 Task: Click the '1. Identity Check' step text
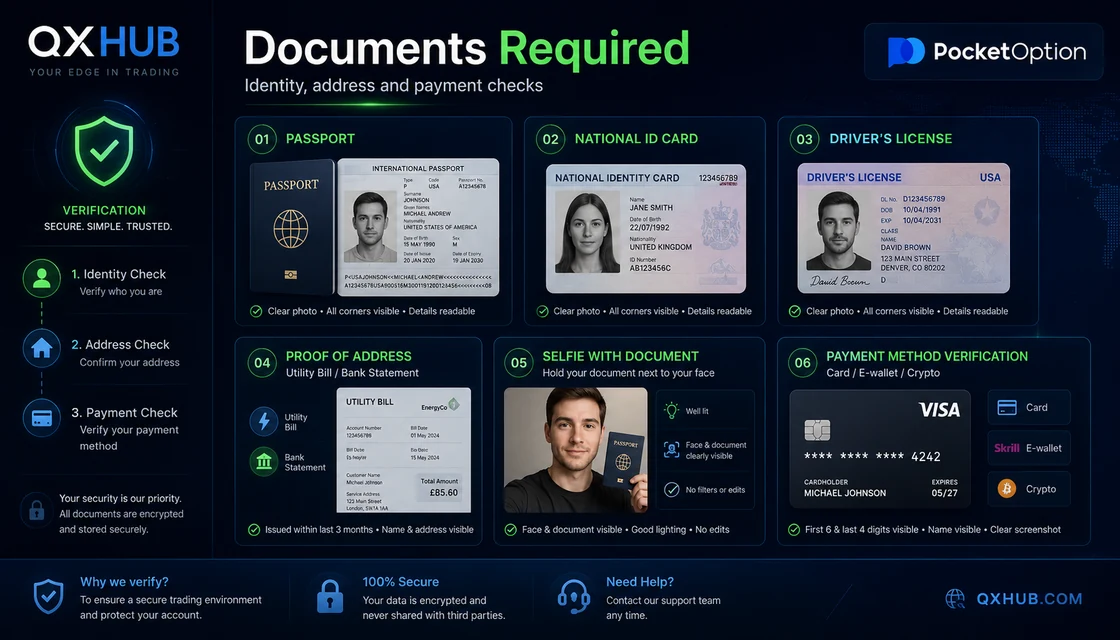tap(119, 274)
